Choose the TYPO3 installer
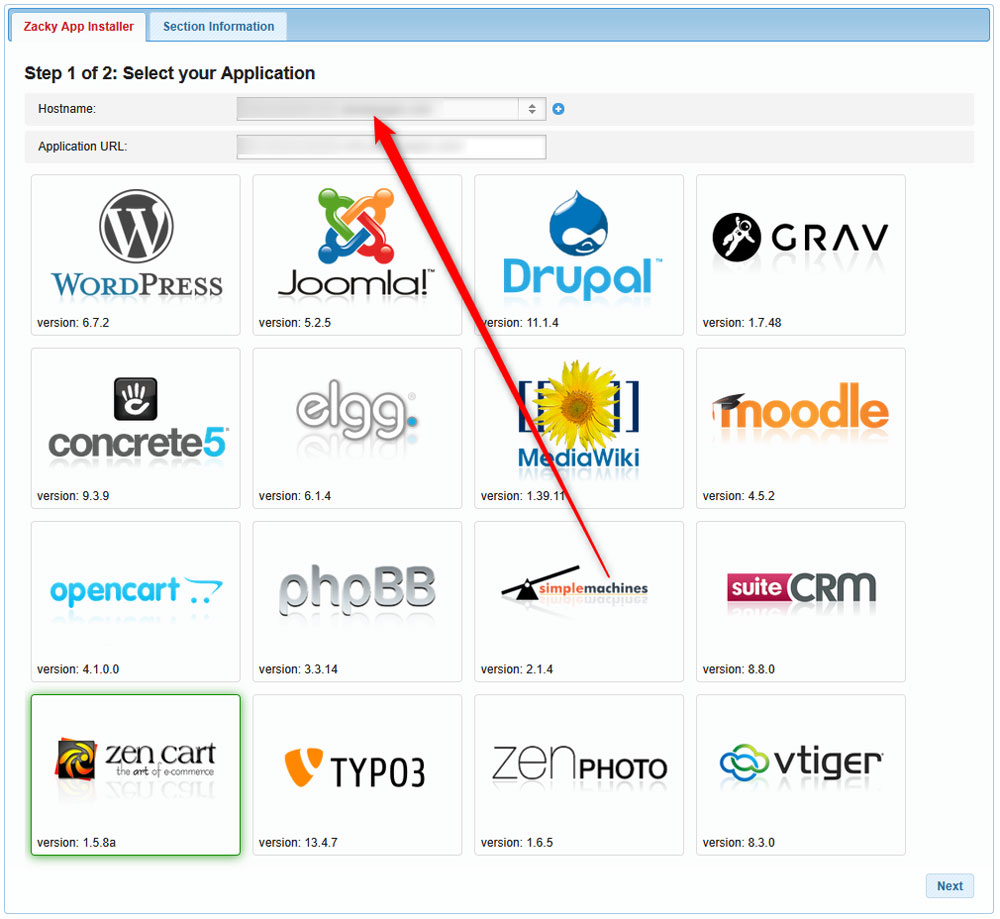 point(357,770)
